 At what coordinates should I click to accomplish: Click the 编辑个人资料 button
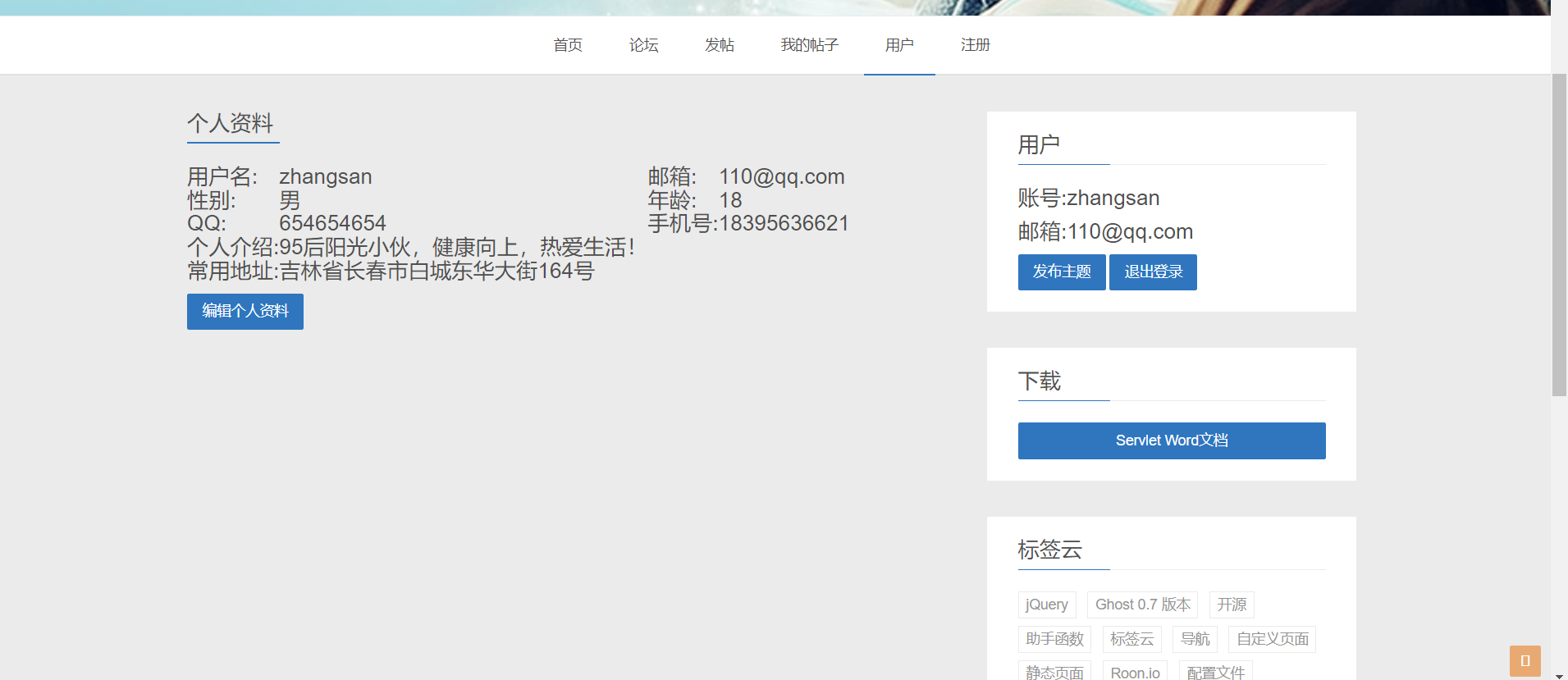coord(245,312)
